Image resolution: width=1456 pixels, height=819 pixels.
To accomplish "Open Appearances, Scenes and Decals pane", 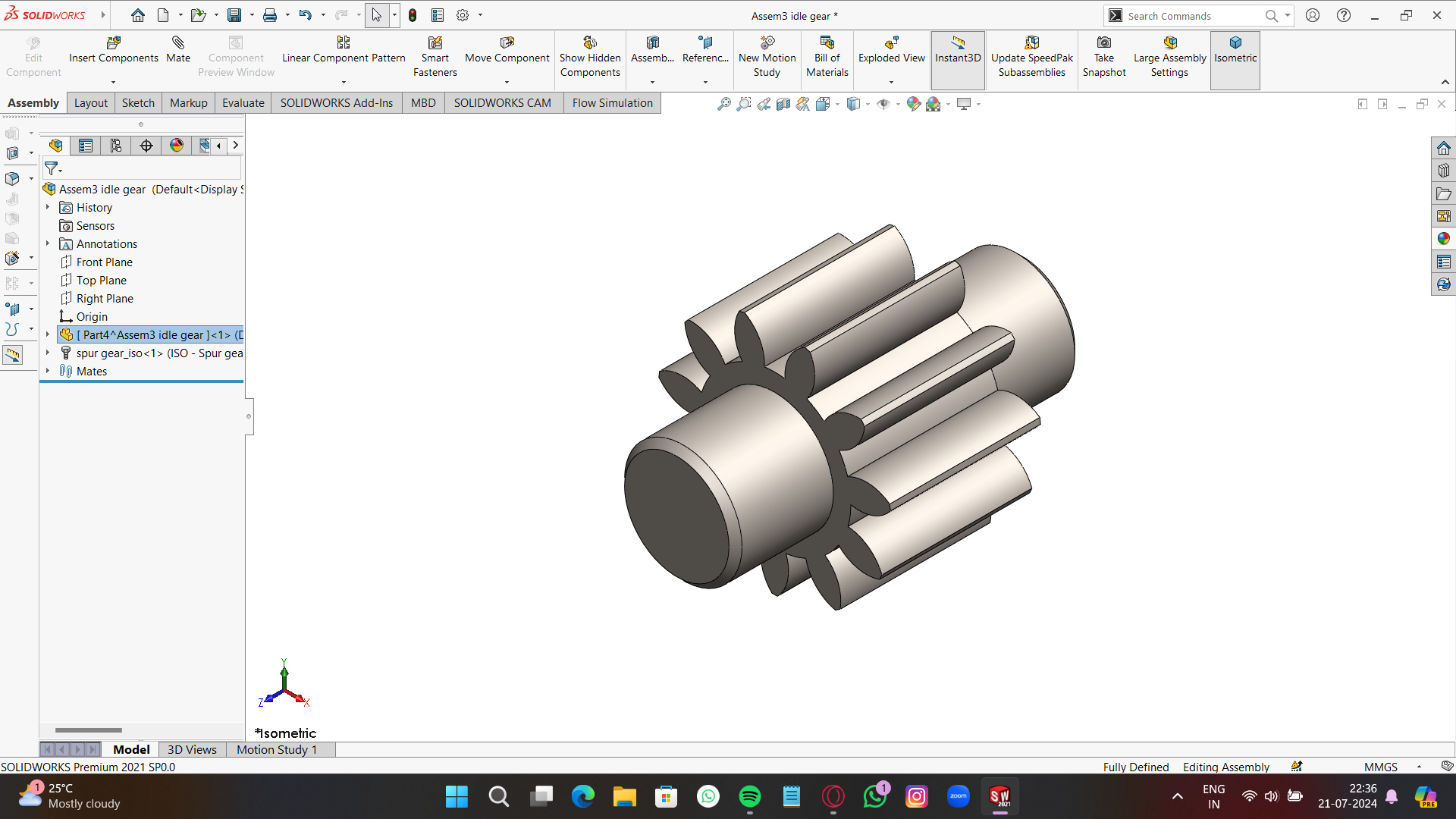I will pos(1443,239).
